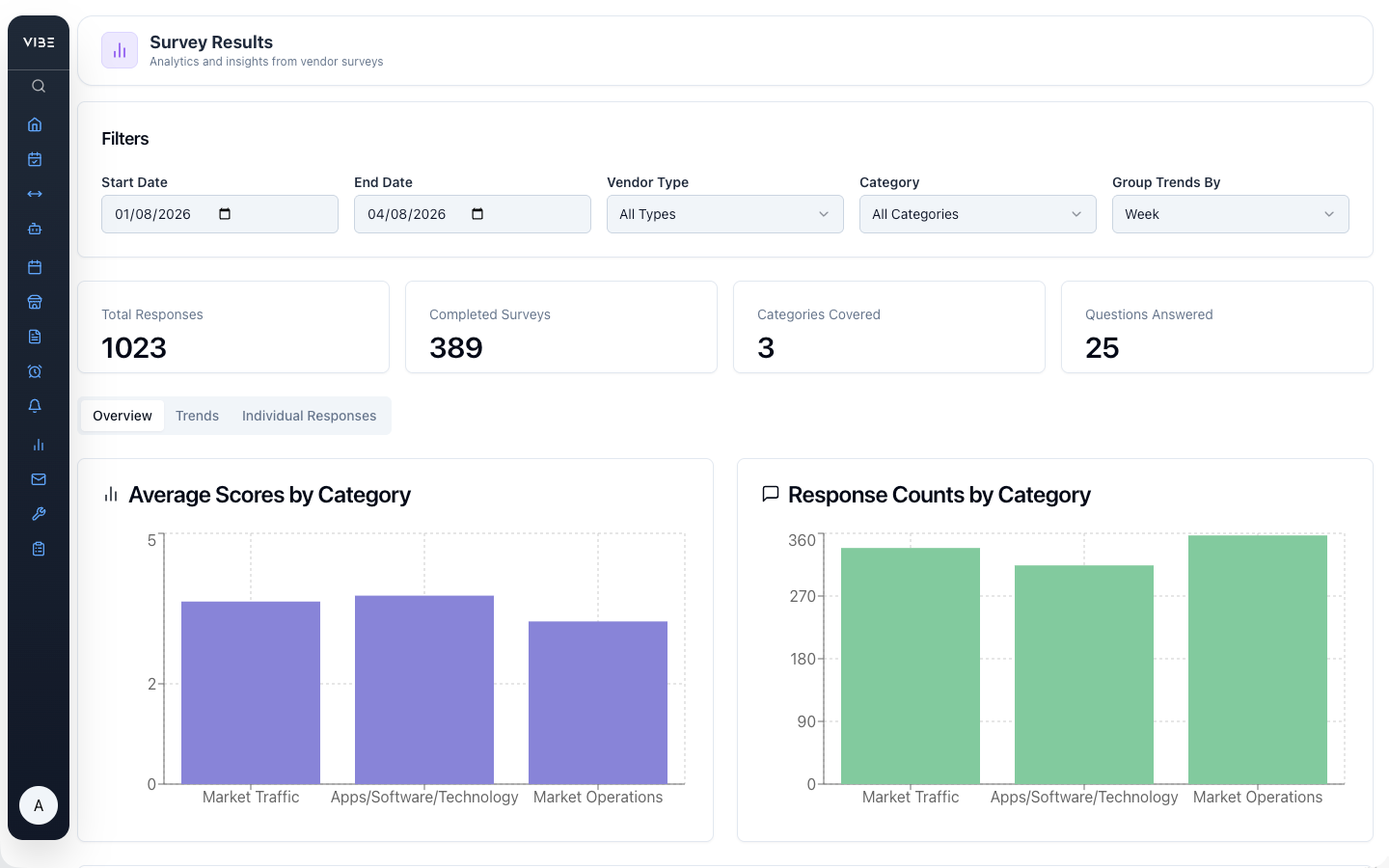Image resolution: width=1389 pixels, height=868 pixels.
Task: Select the clipboard icon at sidebar bottom
Action: point(38,549)
